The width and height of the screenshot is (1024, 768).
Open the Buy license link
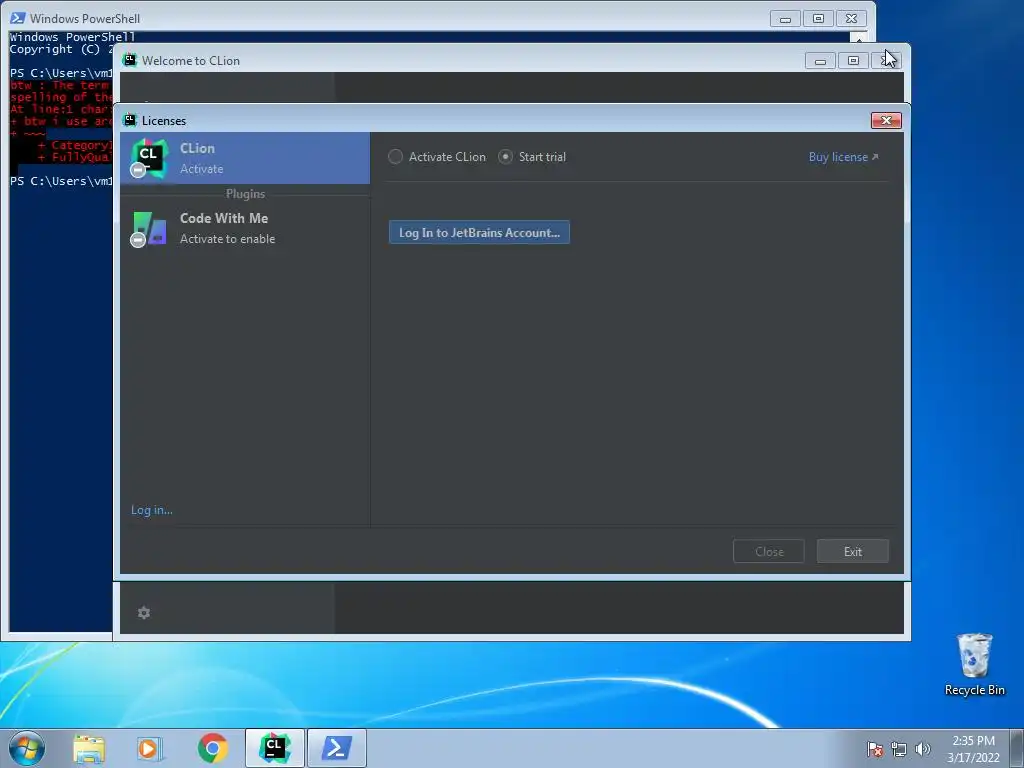pyautogui.click(x=843, y=157)
